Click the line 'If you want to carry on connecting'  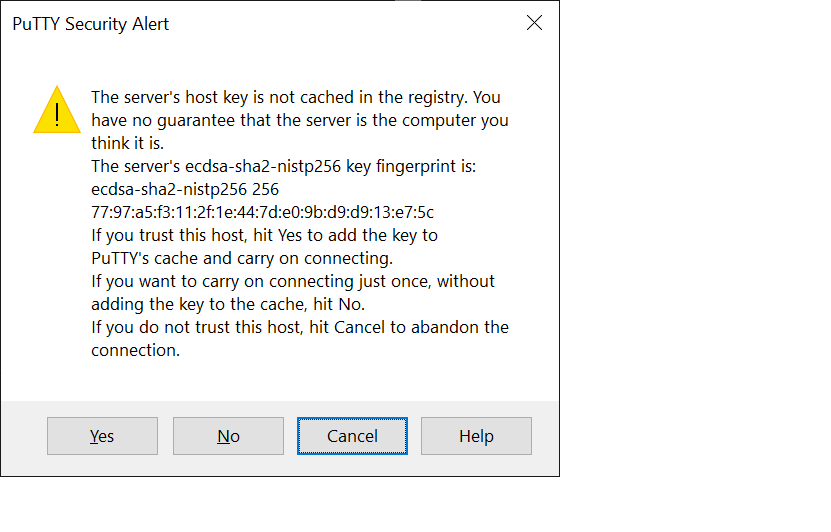(x=293, y=281)
